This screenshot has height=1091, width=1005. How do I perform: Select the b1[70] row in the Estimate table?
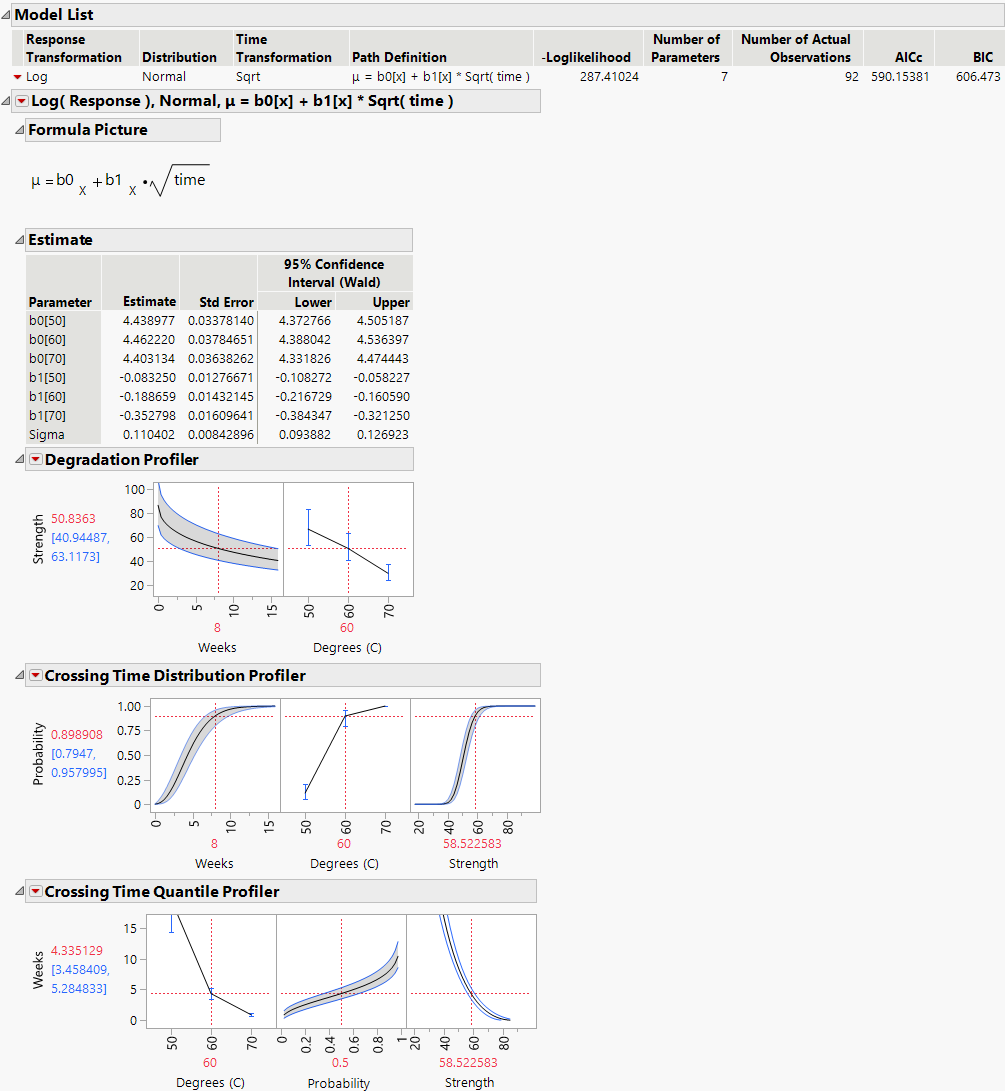coord(47,415)
